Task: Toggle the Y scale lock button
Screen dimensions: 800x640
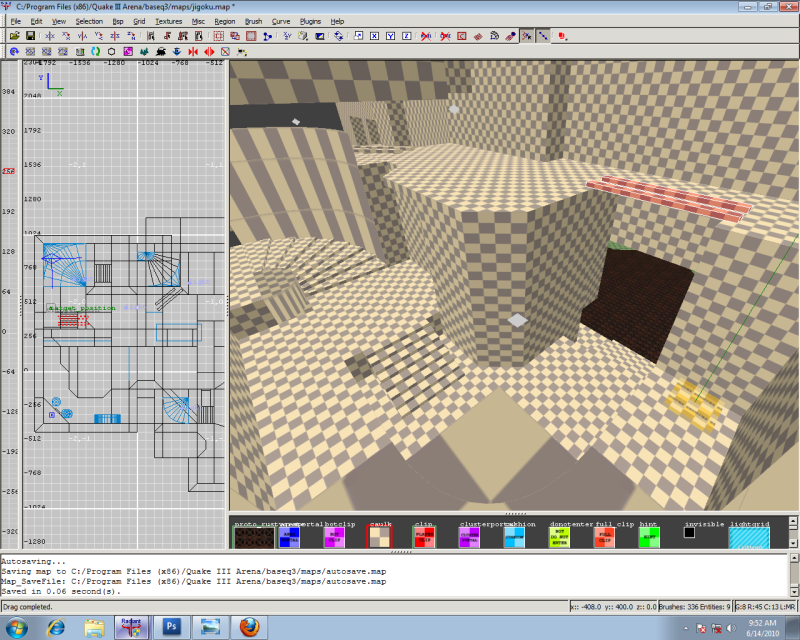Action: (x=390, y=36)
